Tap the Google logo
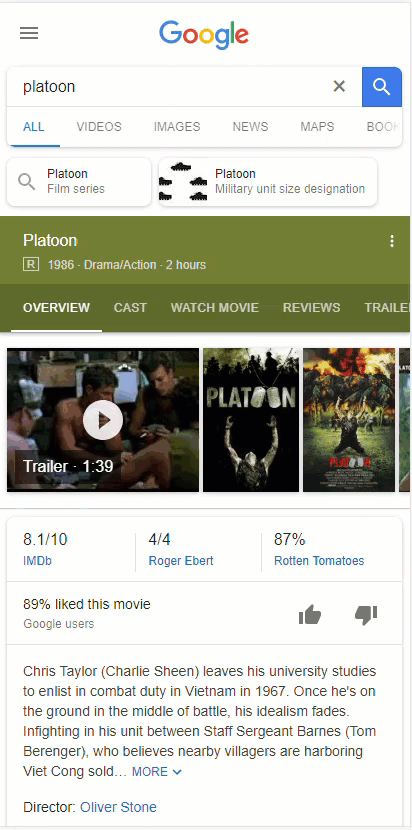The image size is (412, 830). (204, 35)
